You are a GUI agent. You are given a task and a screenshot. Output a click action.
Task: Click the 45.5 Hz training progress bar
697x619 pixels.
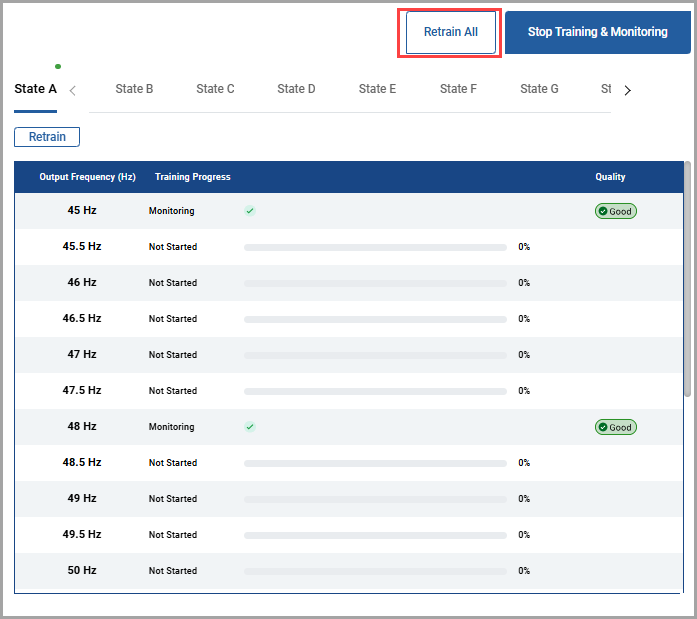pyautogui.click(x=375, y=247)
